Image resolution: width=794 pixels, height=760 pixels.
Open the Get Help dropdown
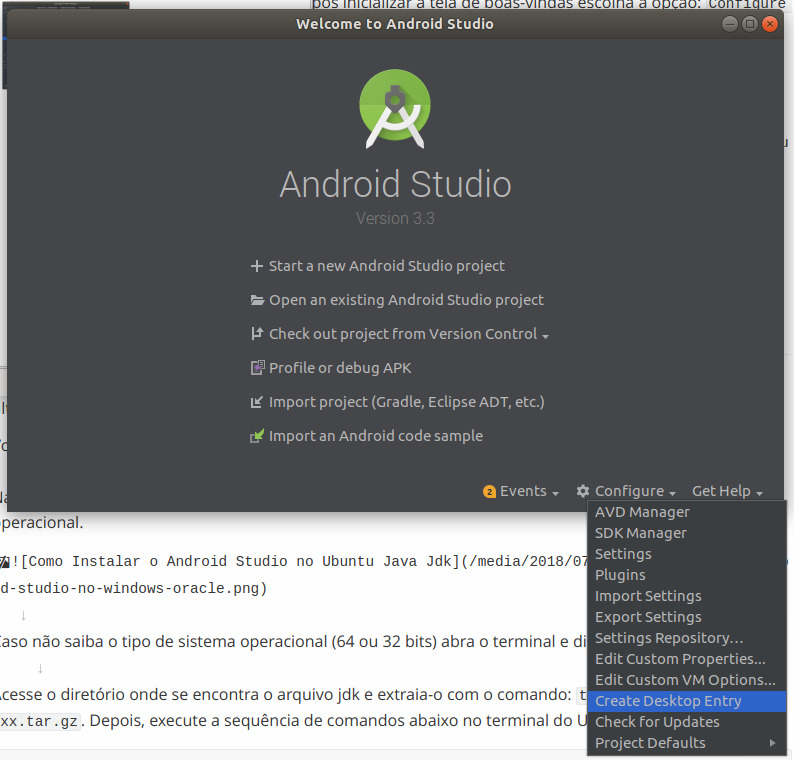tap(727, 492)
